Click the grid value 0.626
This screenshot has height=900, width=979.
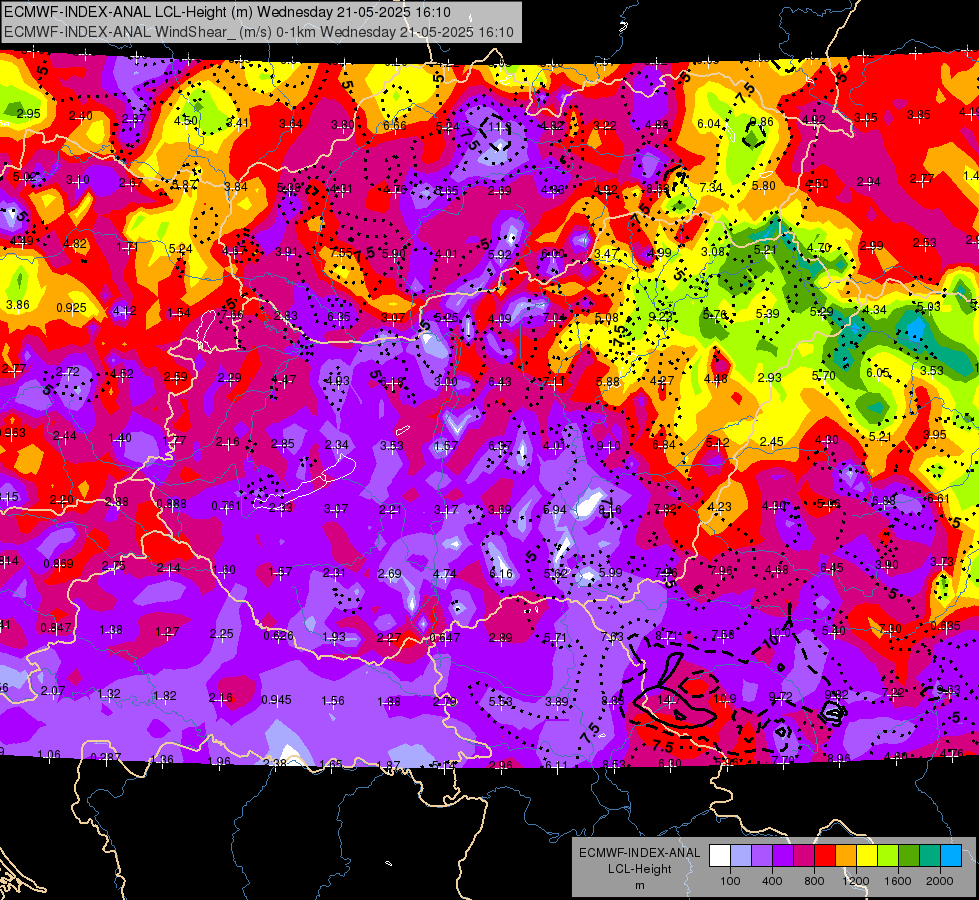pos(278,635)
